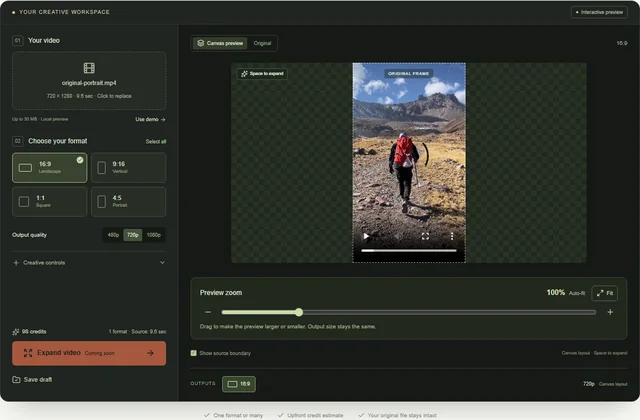Viewport: 640px width, 420px height.
Task: Click Select all formats link
Action: pos(156,141)
